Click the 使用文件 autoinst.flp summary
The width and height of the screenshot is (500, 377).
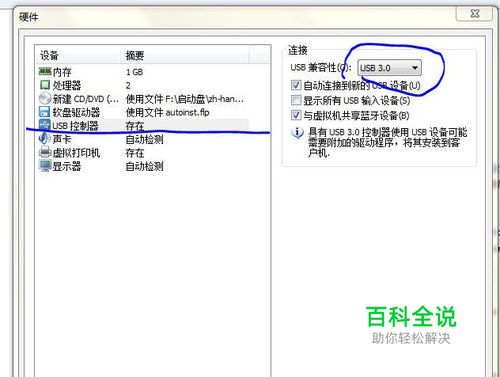pyautogui.click(x=167, y=112)
